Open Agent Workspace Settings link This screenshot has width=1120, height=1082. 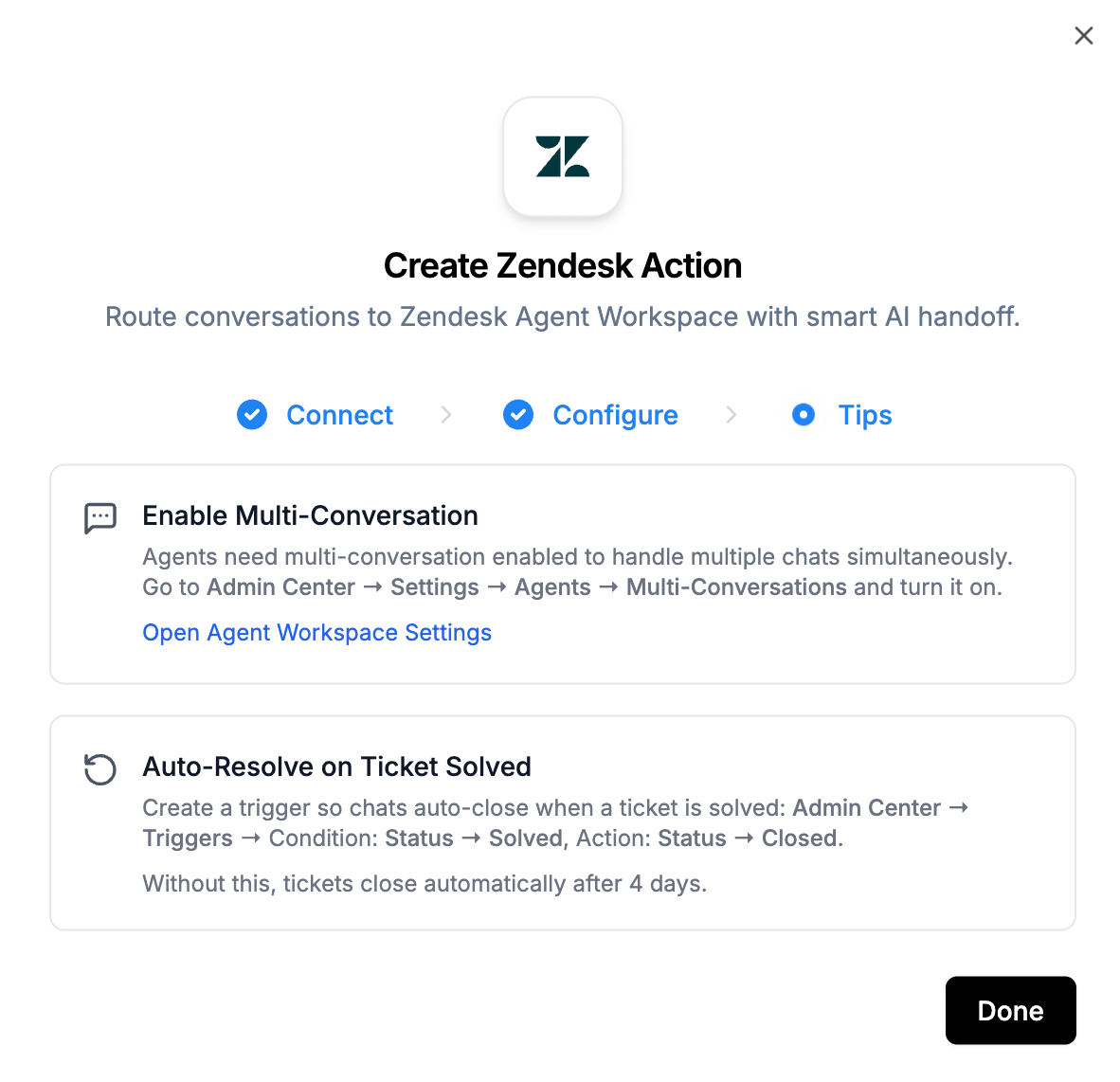point(316,632)
